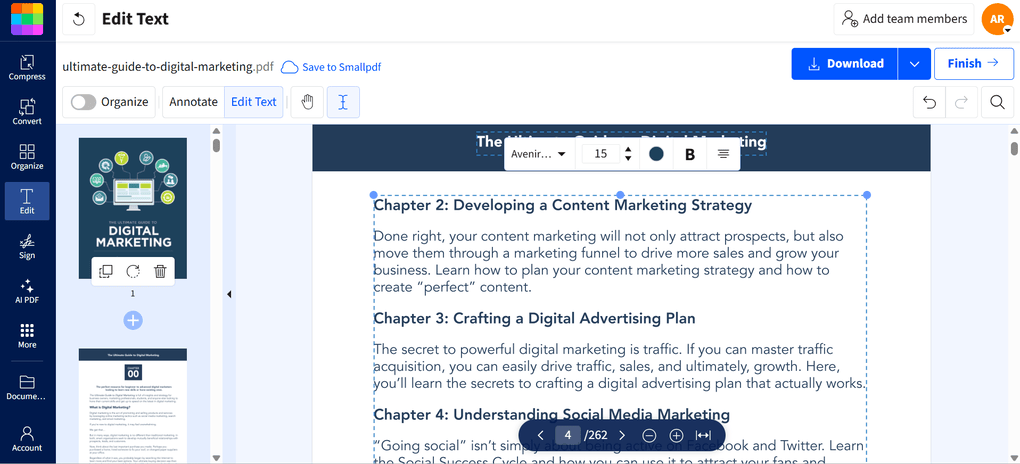This screenshot has height=464, width=1020.
Task: Open the More tools grid
Action: click(27, 335)
